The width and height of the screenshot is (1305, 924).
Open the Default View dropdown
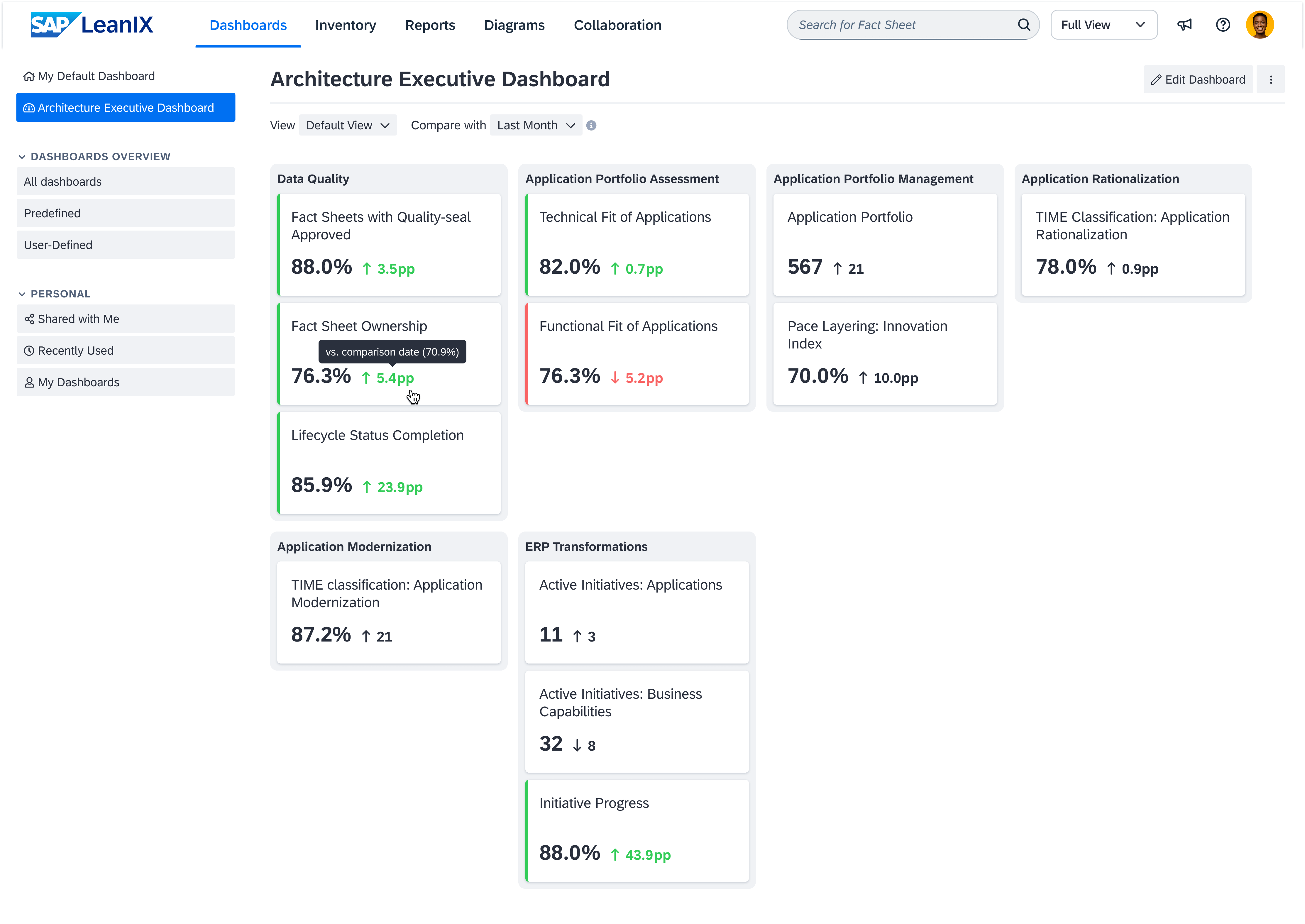pos(348,125)
